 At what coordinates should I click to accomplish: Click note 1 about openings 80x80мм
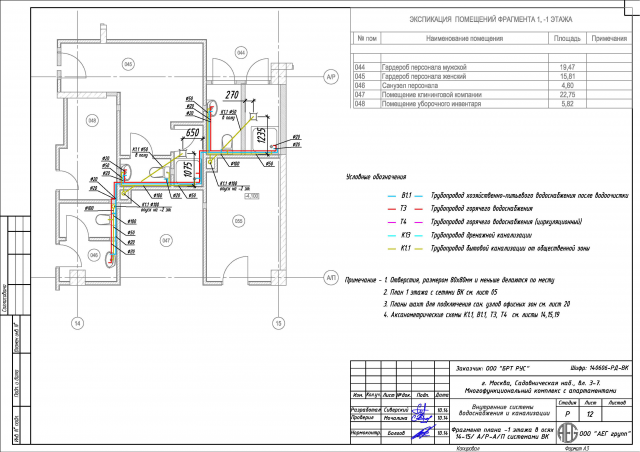tap(469, 281)
